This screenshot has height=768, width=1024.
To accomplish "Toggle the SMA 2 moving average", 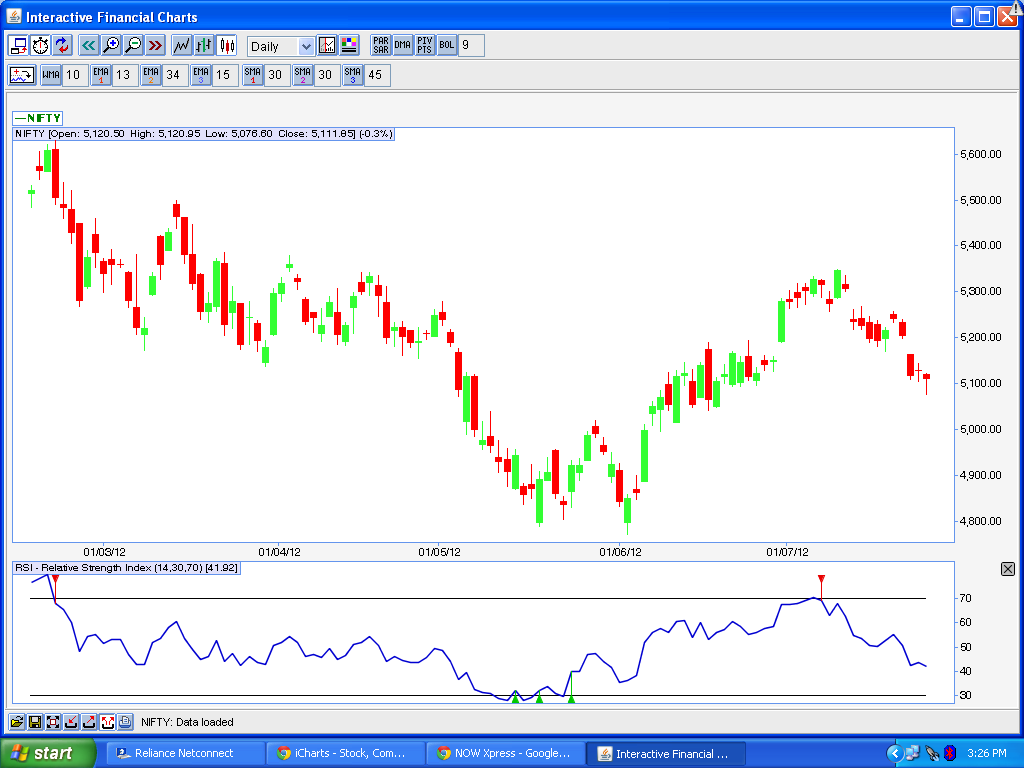I will tap(302, 75).
